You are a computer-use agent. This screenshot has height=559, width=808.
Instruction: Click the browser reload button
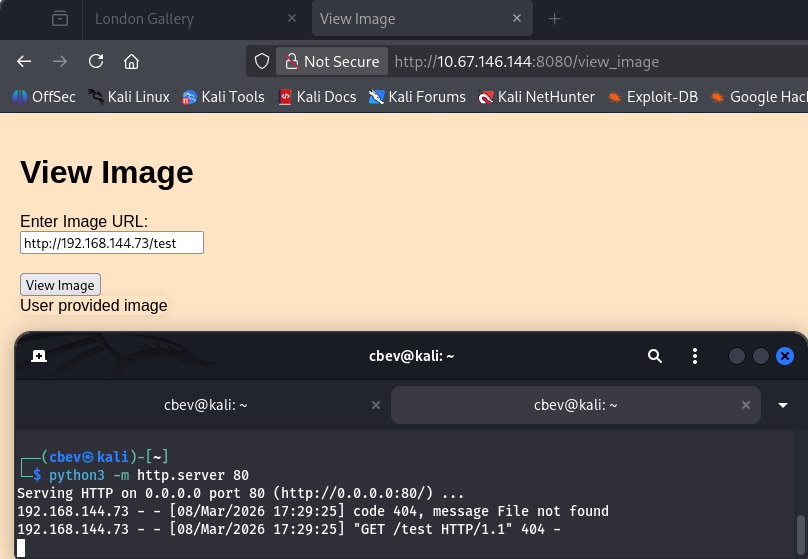click(96, 61)
